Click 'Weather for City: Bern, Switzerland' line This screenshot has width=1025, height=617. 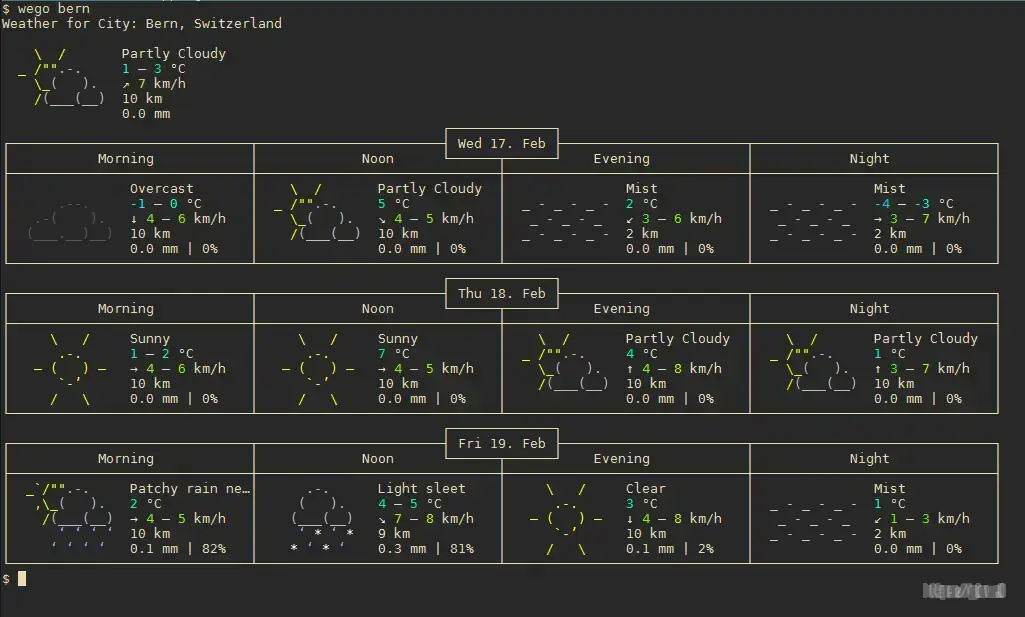tap(142, 24)
